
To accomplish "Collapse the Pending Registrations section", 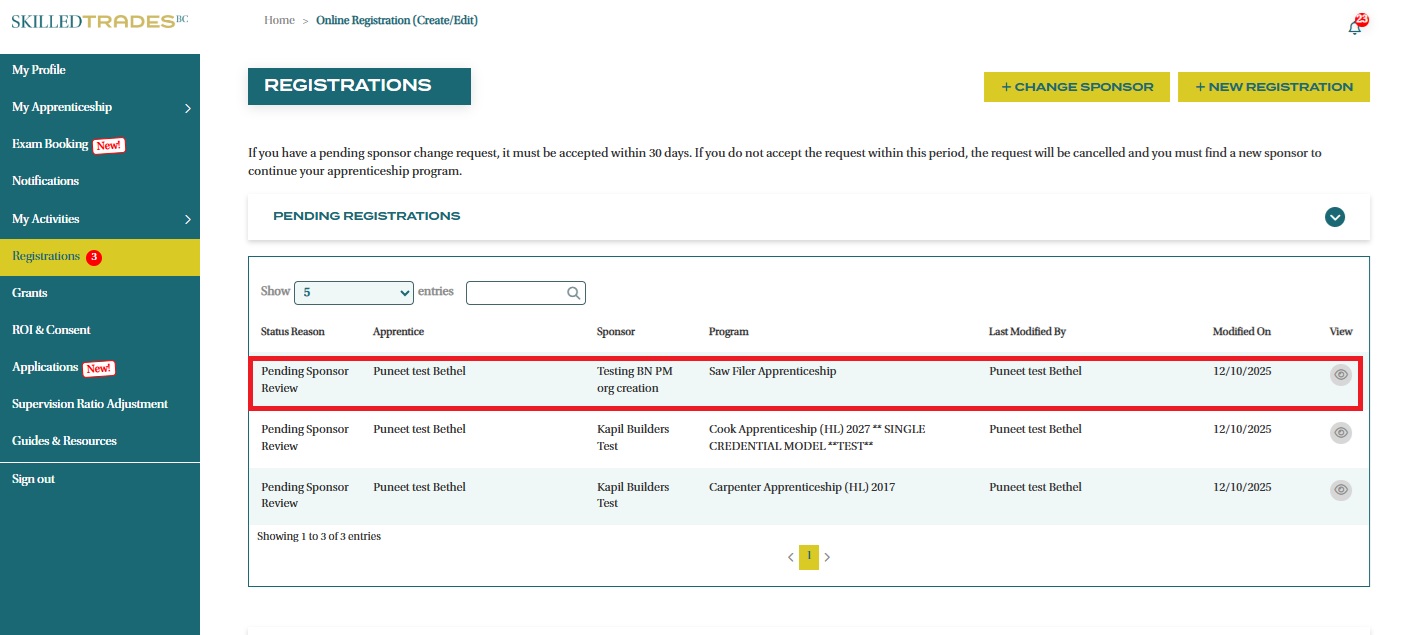I will pos(1334,217).
